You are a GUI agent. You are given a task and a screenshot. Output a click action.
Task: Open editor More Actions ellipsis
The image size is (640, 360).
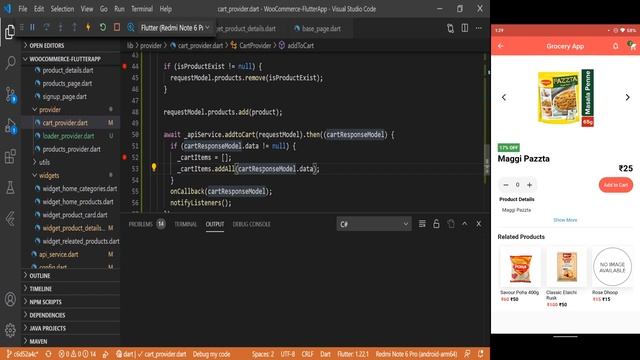click(x=479, y=28)
